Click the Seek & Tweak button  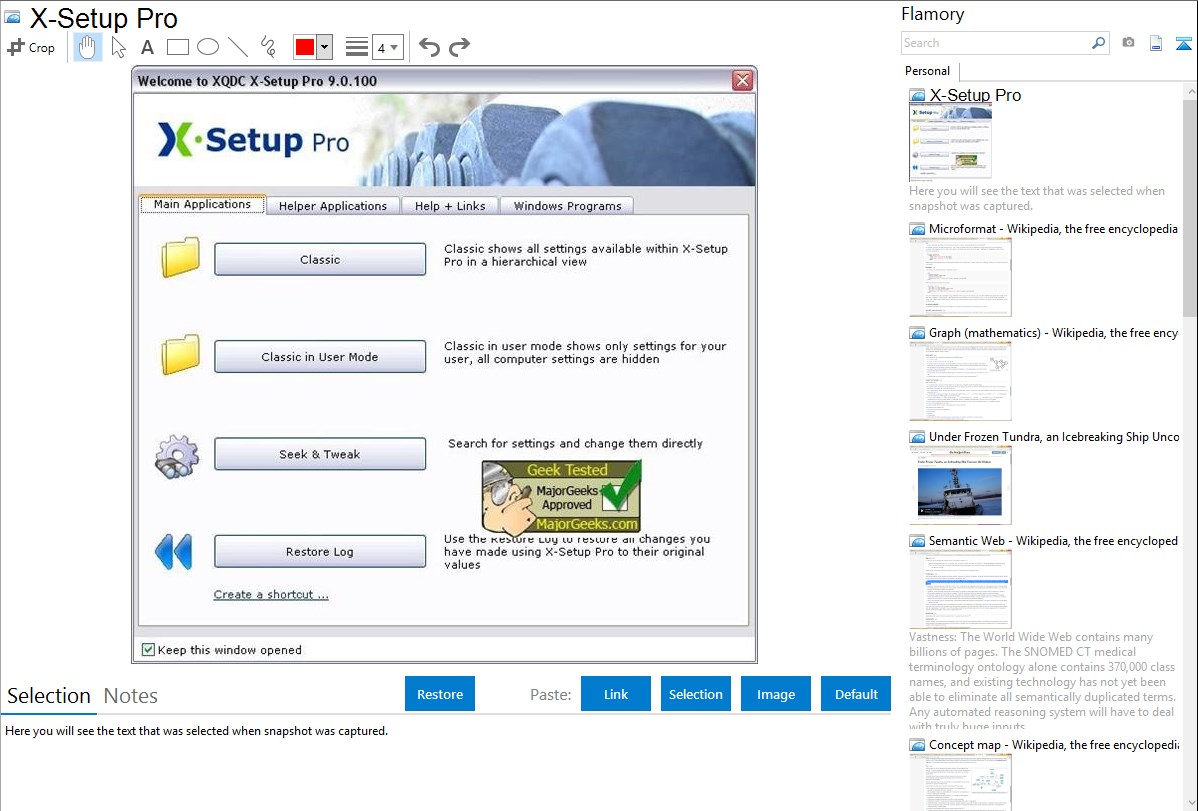pyautogui.click(x=320, y=453)
